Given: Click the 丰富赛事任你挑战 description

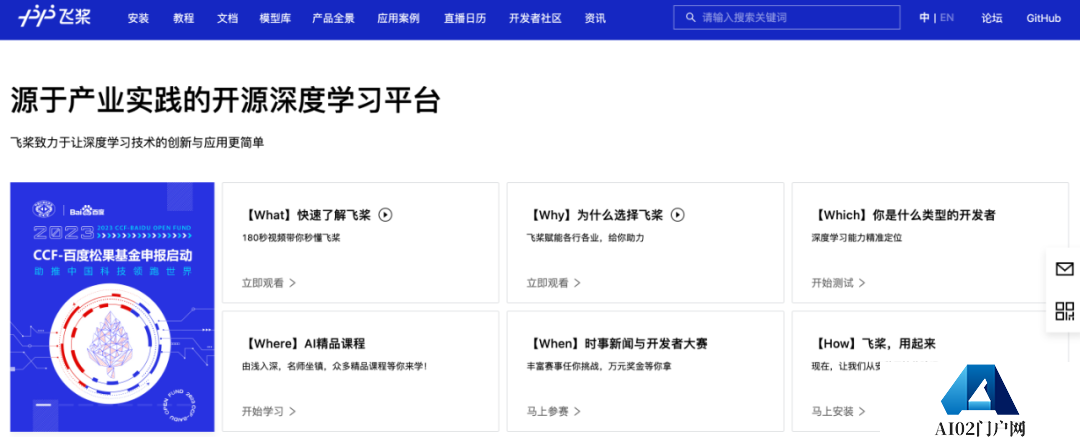Looking at the screenshot, I should pyautogui.click(x=599, y=367).
